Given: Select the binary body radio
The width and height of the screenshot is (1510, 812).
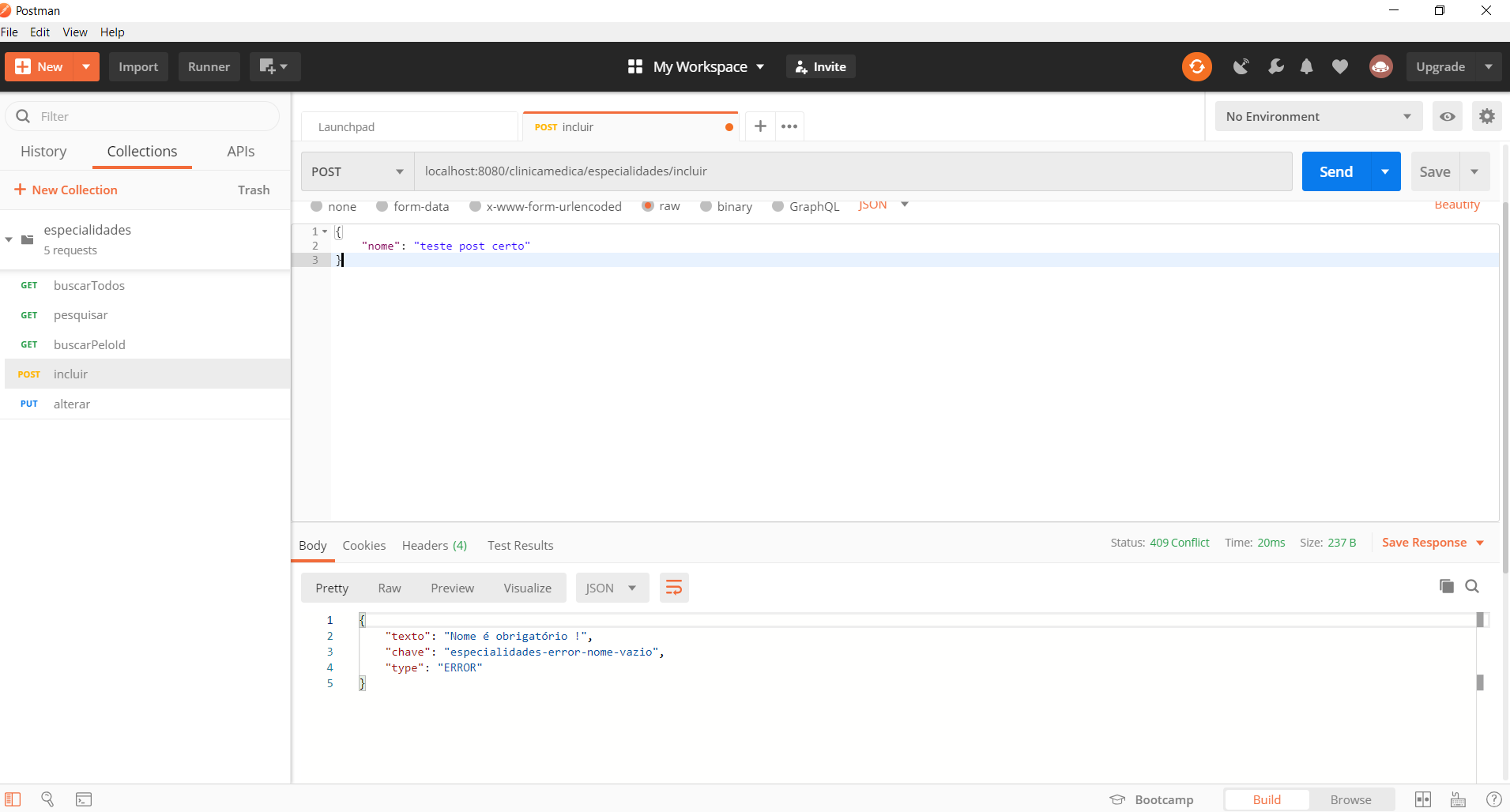Looking at the screenshot, I should (x=706, y=206).
